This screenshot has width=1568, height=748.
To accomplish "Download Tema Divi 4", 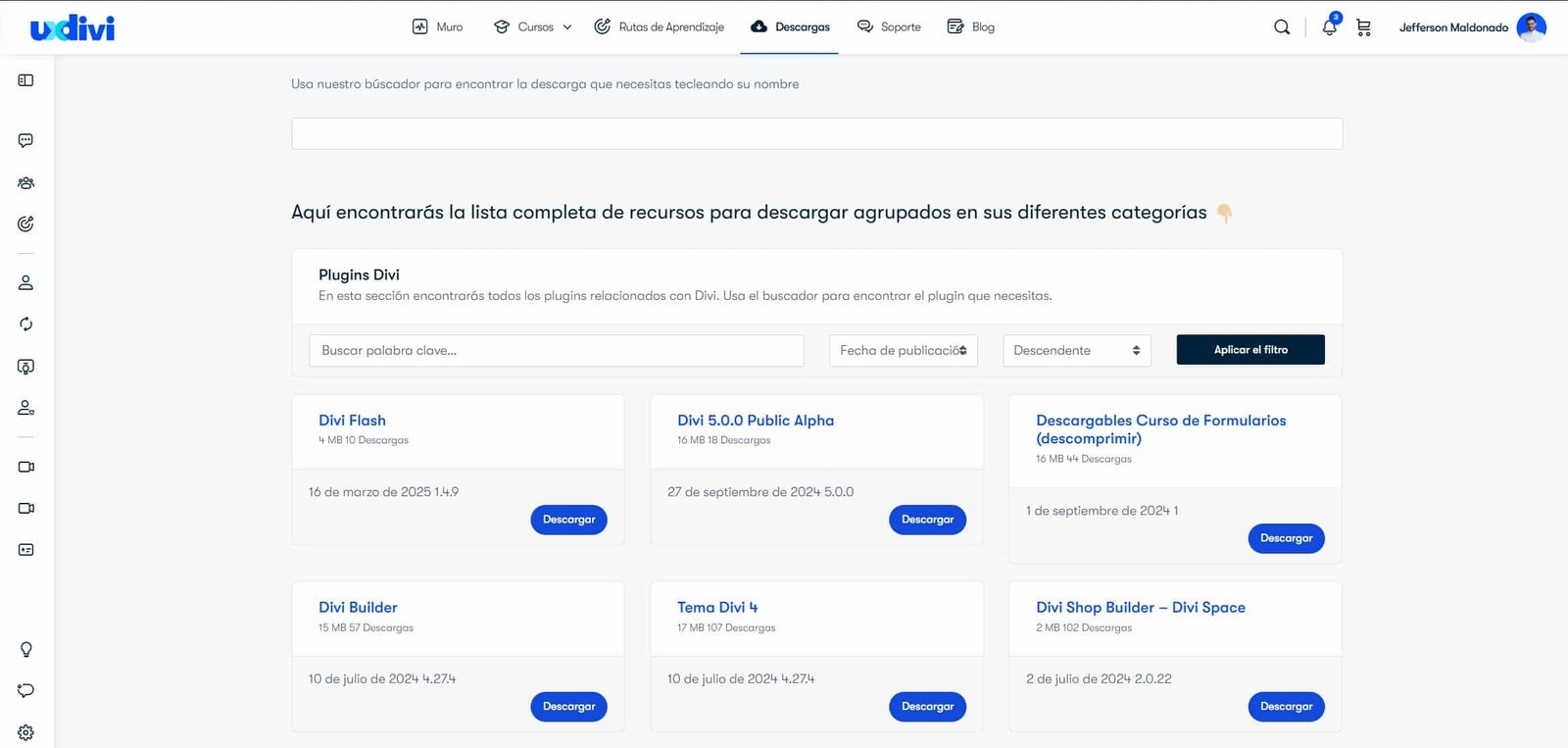I will 927,707.
